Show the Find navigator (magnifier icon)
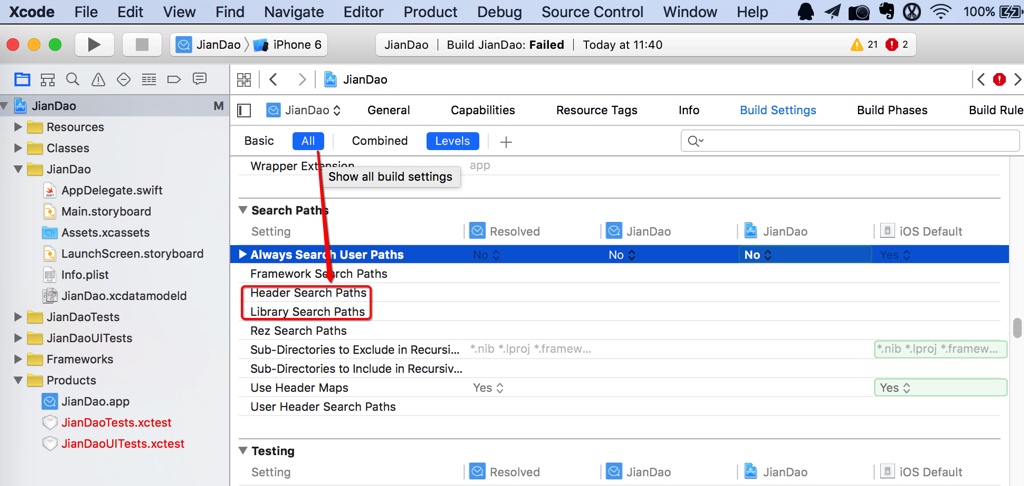This screenshot has height=486, width=1024. tap(72, 79)
